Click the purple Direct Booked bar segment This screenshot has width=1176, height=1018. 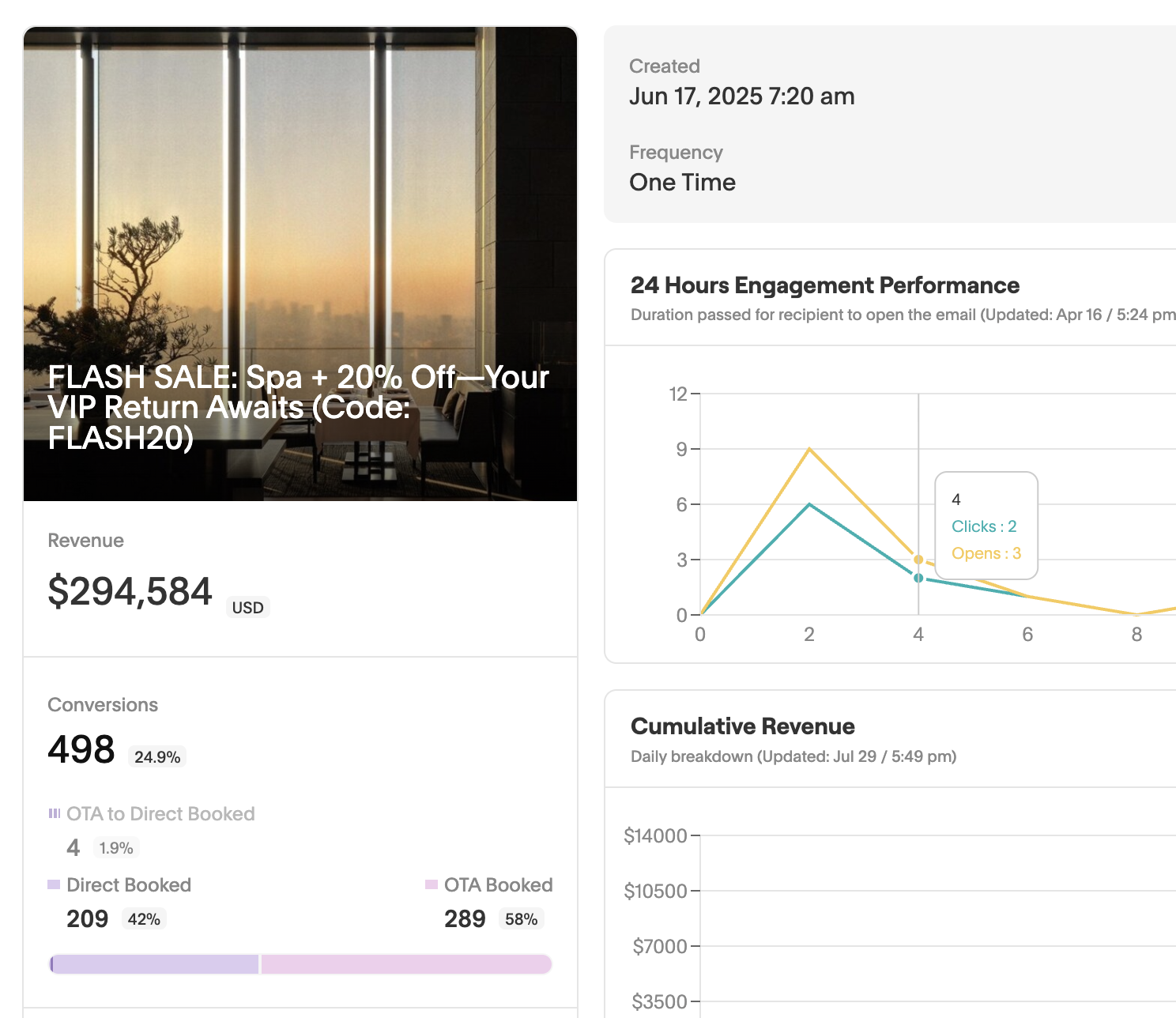click(156, 964)
